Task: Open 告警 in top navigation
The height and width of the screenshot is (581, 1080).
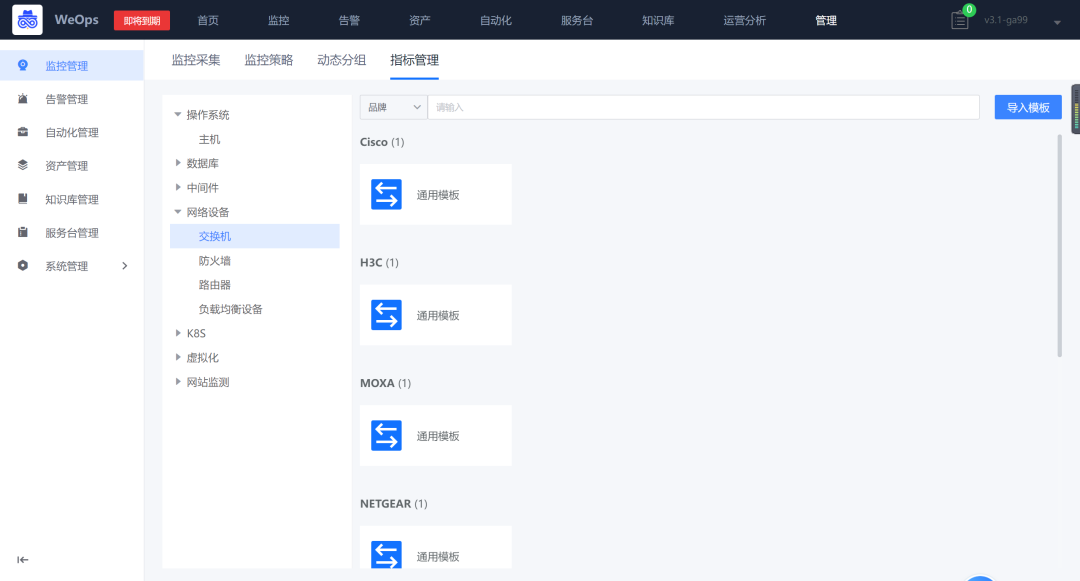Action: click(349, 21)
